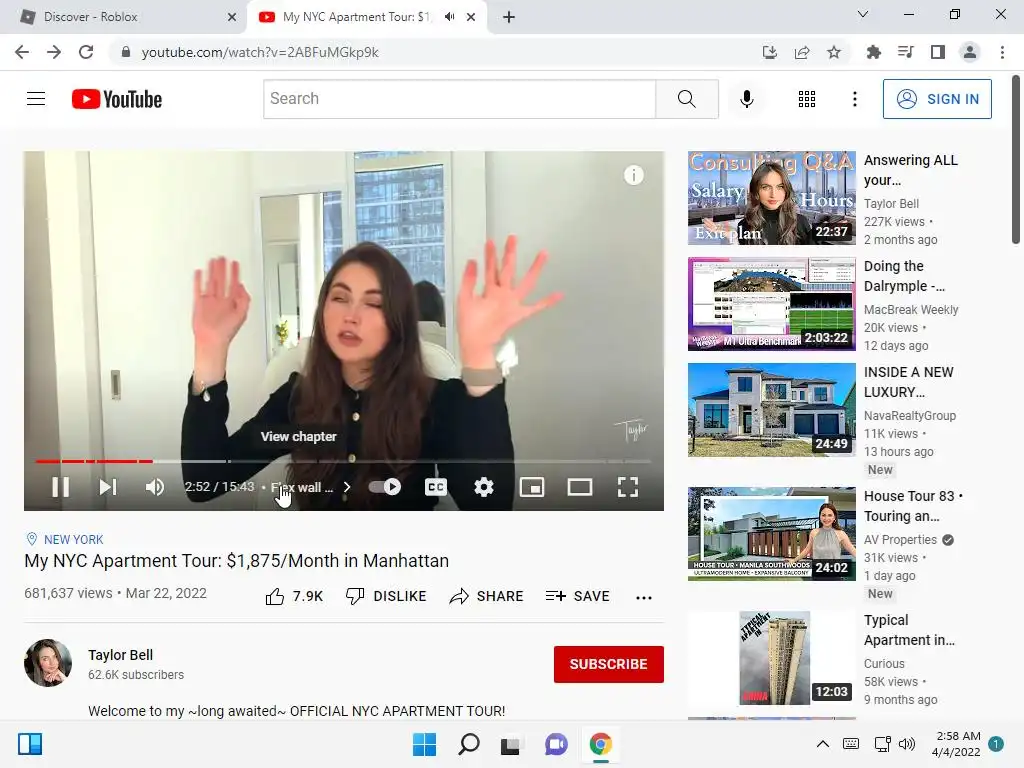The image size is (1024, 768).
Task: Open Windows taskbar search
Action: click(x=469, y=744)
